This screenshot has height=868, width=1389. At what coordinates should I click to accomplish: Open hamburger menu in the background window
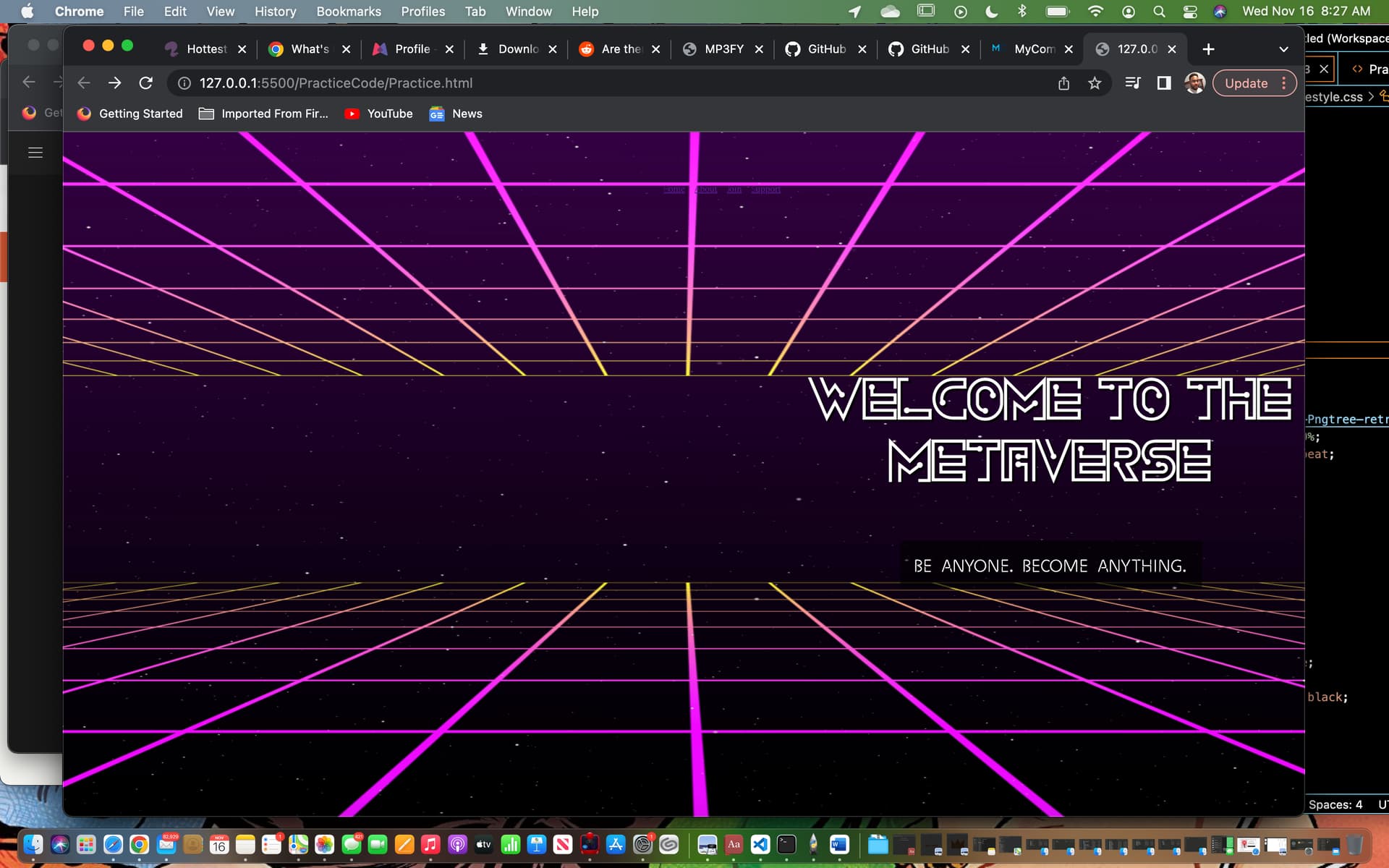tap(35, 153)
